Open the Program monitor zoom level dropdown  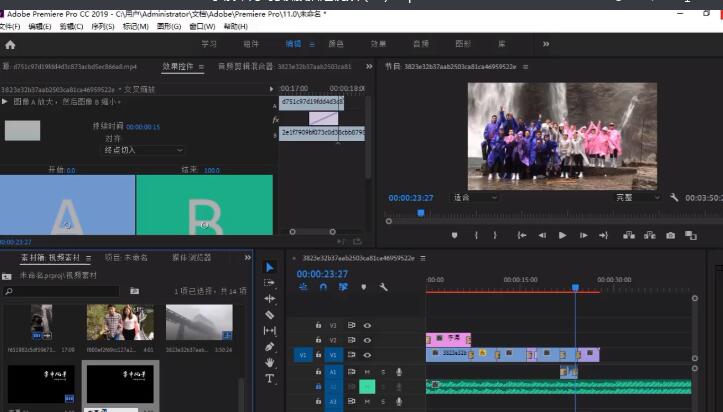(474, 198)
